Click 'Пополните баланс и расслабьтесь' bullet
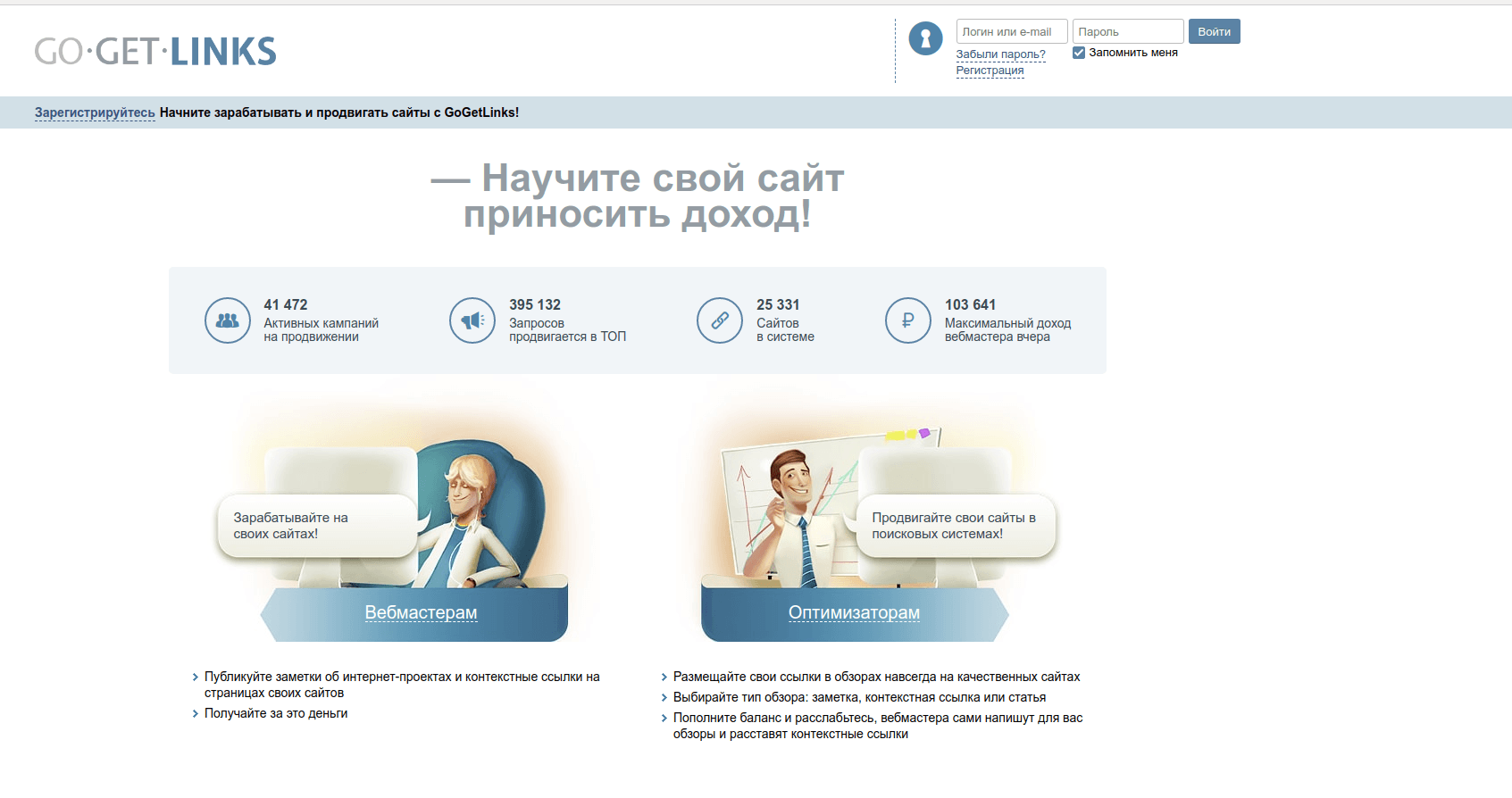The image size is (1512, 798). click(878, 726)
